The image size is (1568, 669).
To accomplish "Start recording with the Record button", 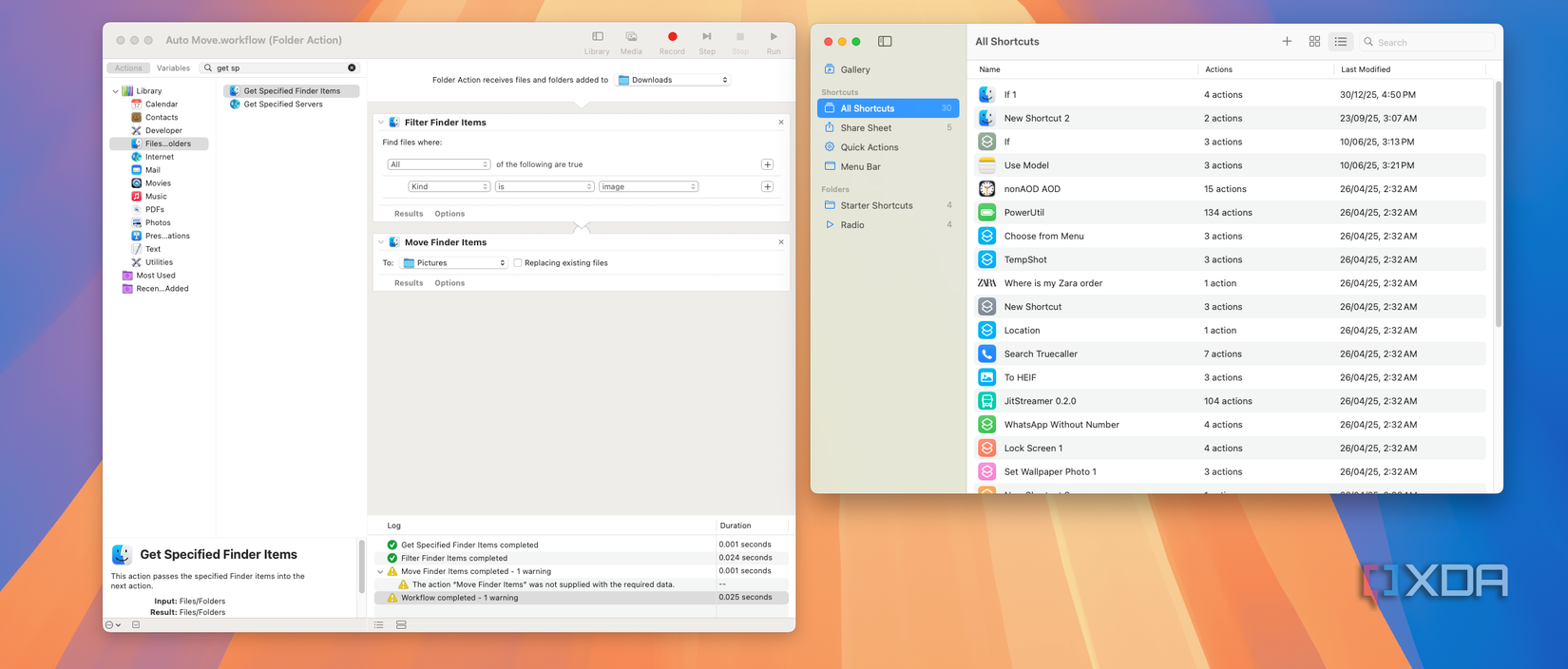I will [x=672, y=37].
